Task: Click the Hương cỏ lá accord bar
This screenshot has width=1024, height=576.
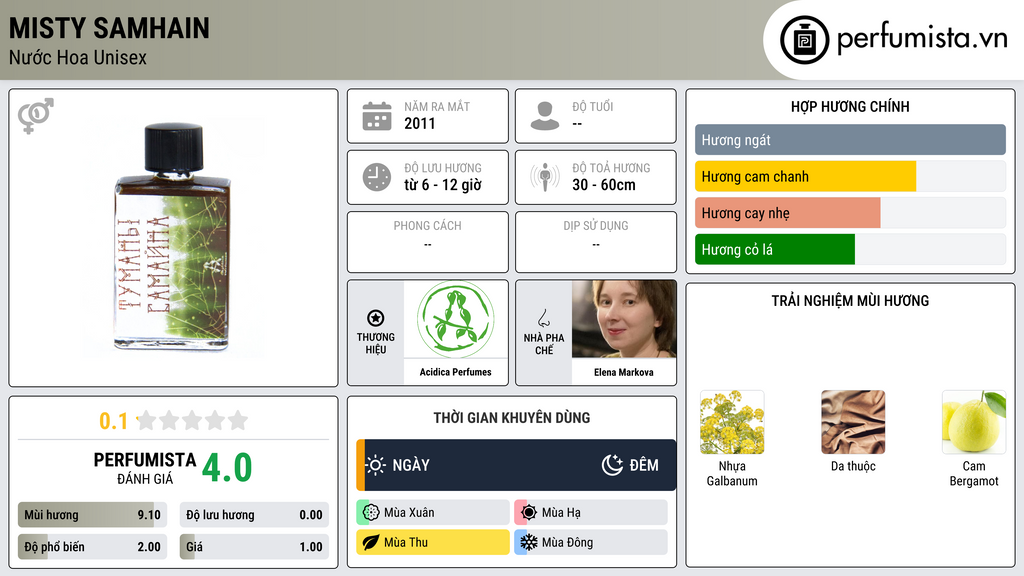Action: pyautogui.click(x=850, y=249)
